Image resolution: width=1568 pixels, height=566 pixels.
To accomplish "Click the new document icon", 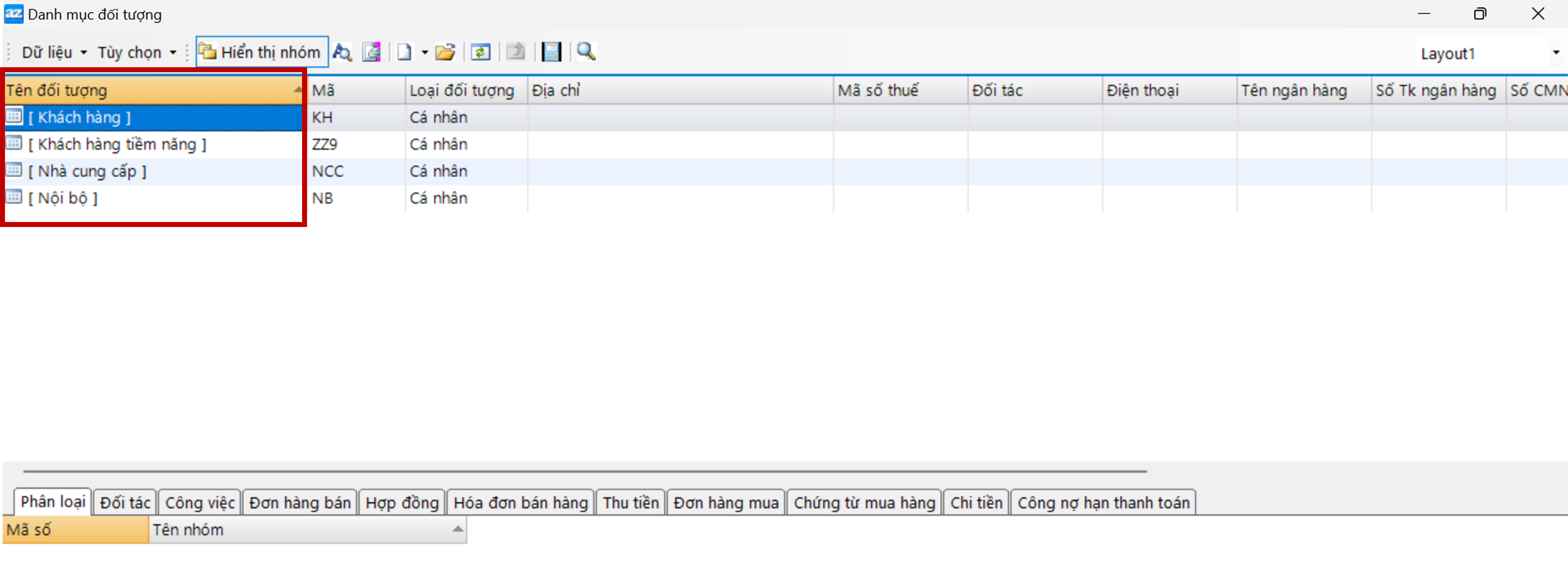I will point(404,52).
